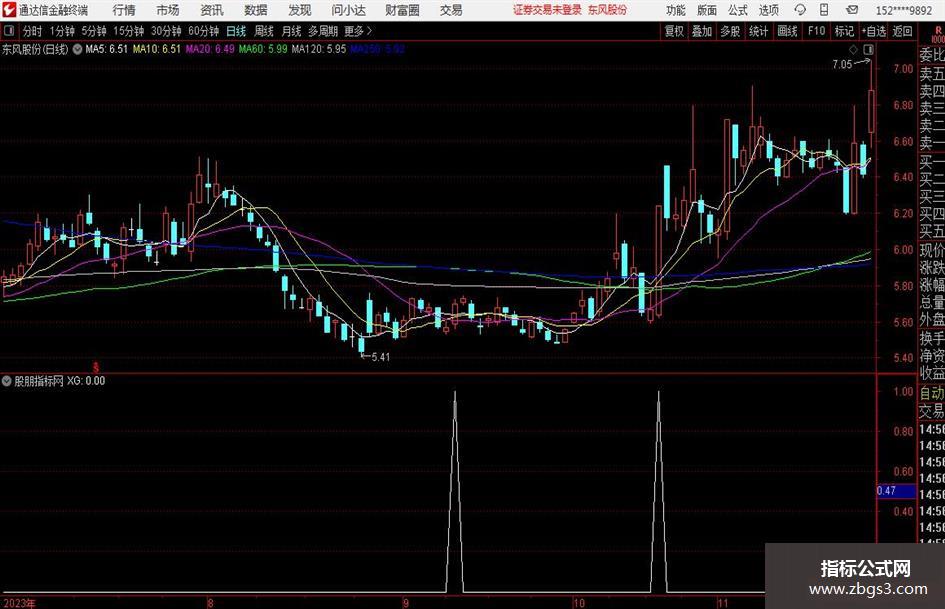945x609 pixels.
Task: Click the 叠加 button
Action: [x=702, y=31]
